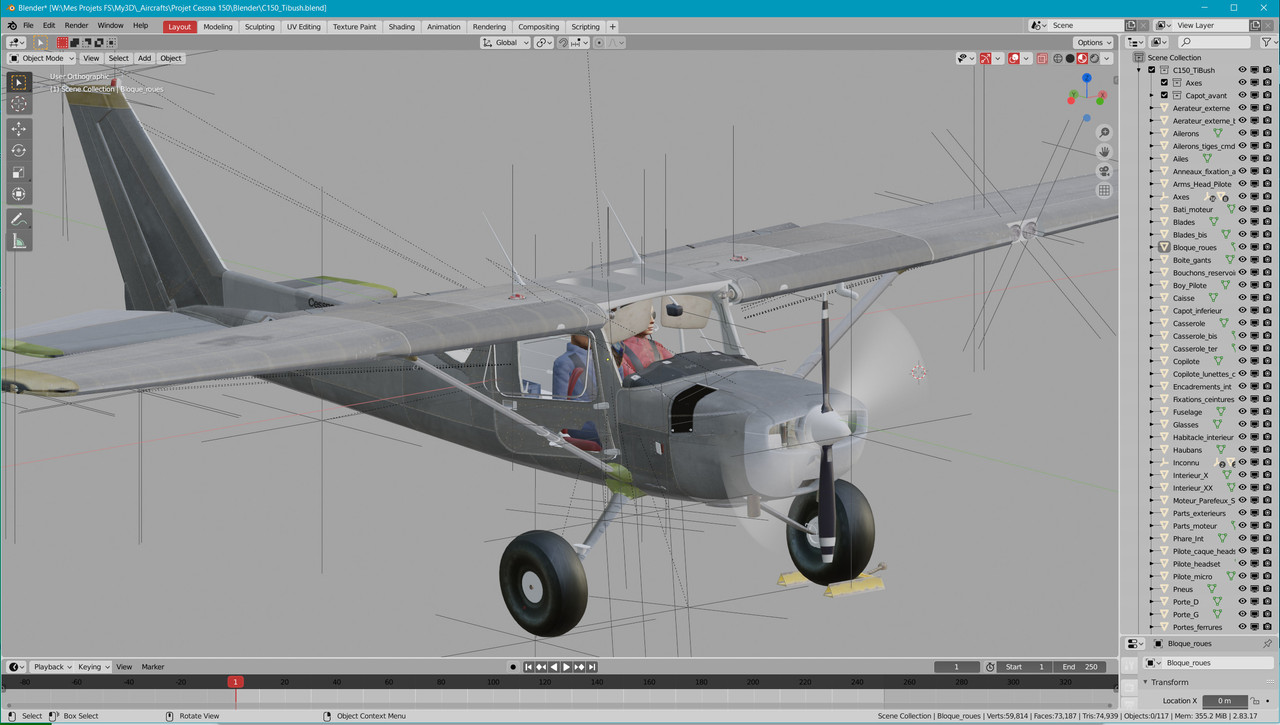Open the File menu

point(28,26)
